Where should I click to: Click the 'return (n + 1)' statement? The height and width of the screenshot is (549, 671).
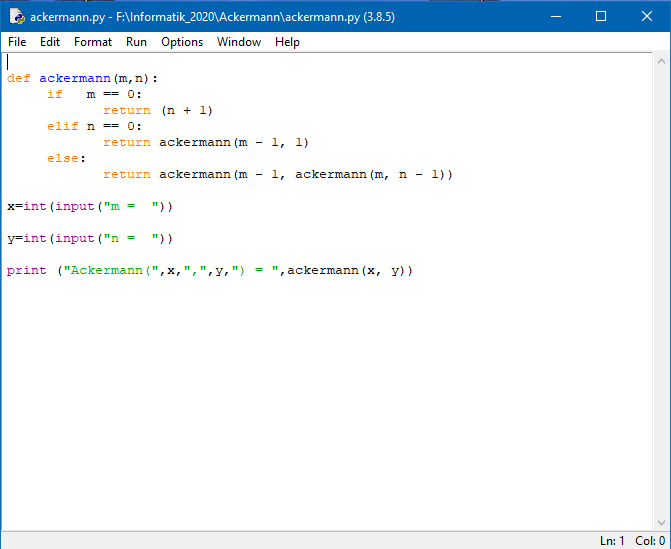[x=158, y=110]
